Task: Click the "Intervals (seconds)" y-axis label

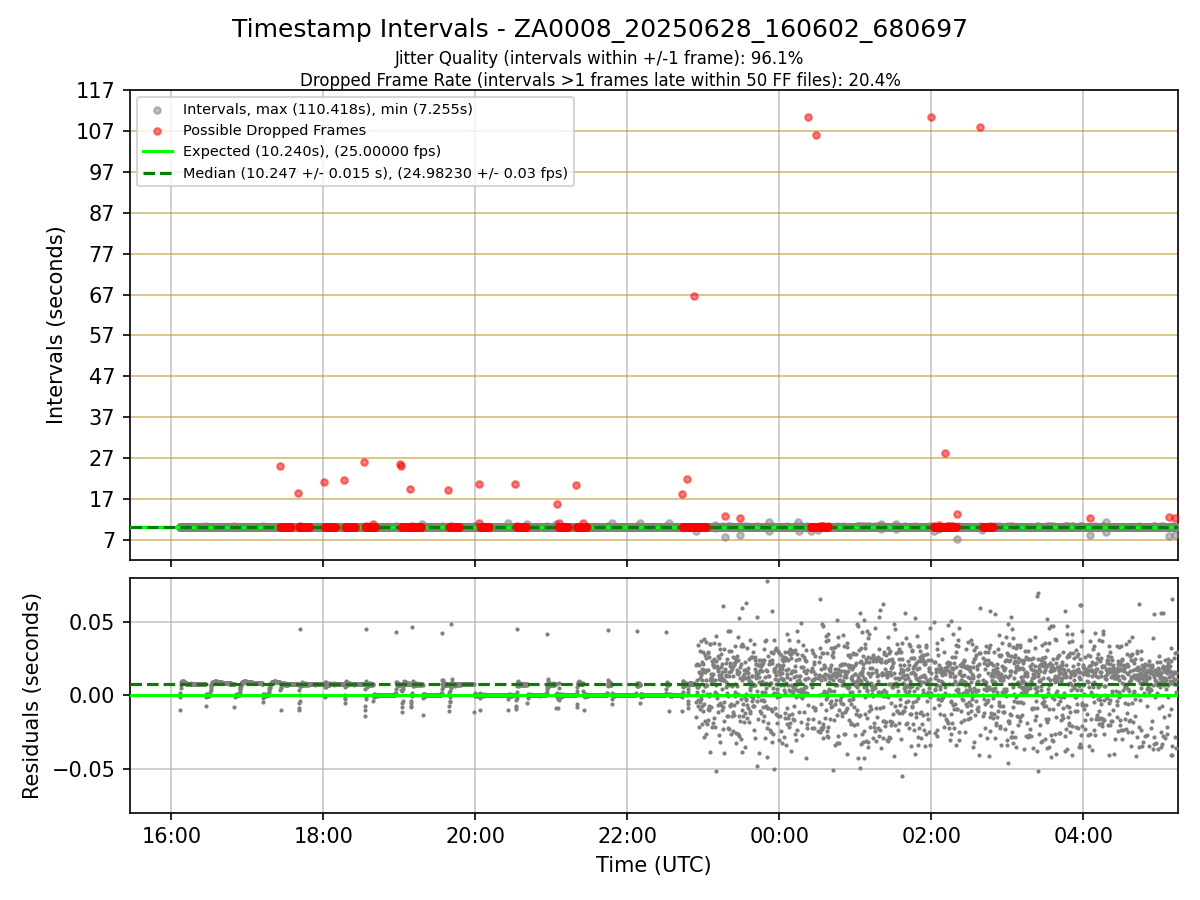Action: (56, 325)
